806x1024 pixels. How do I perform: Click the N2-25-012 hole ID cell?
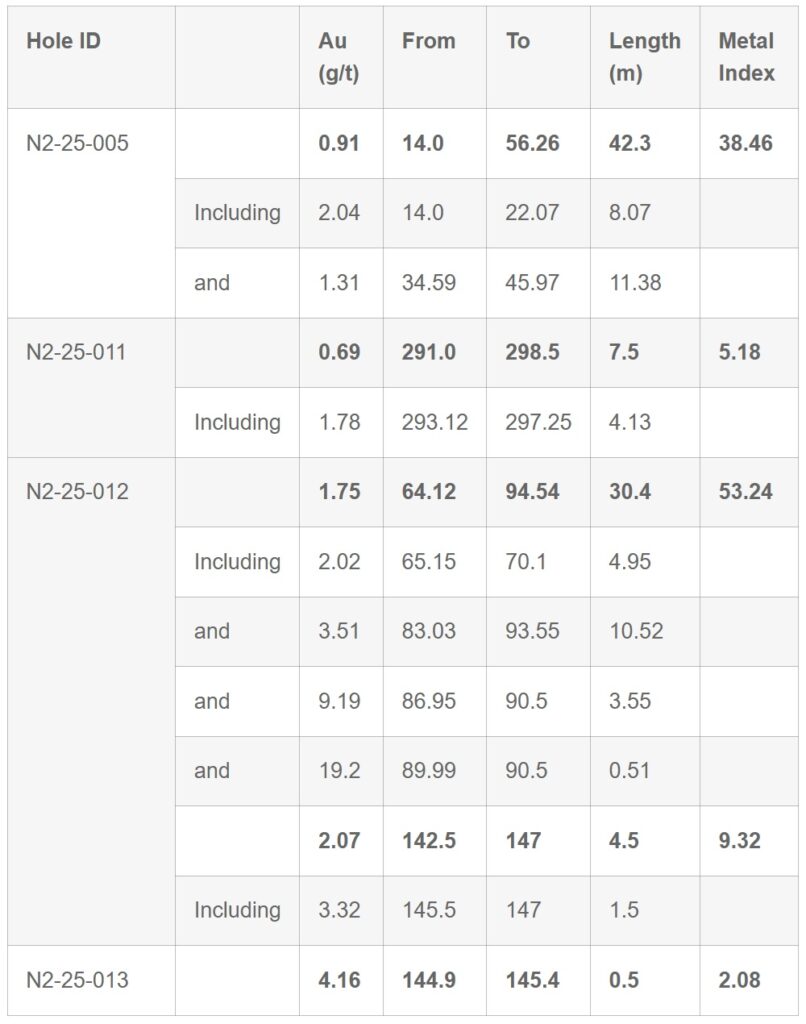point(78,492)
